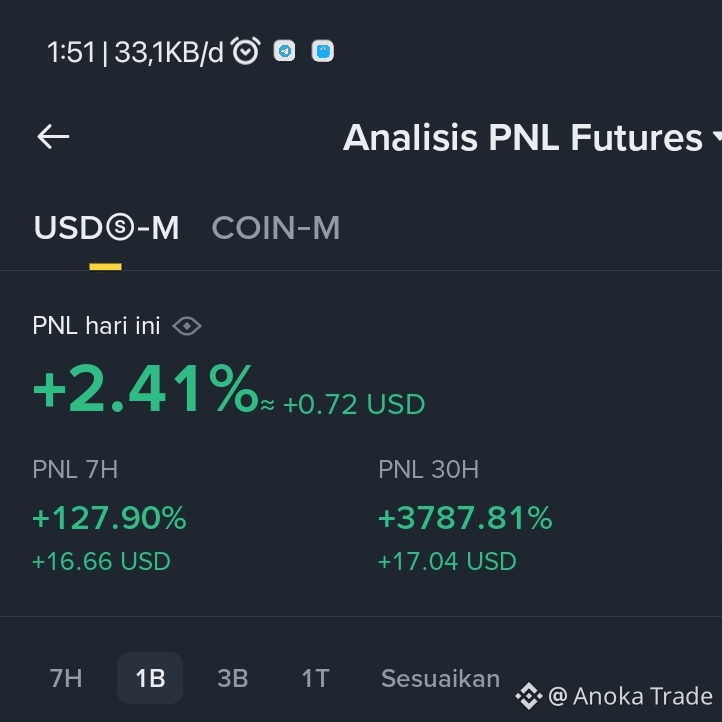Tap the Binance logo watermark icon
Screen dimensions: 722x722
(x=529, y=696)
